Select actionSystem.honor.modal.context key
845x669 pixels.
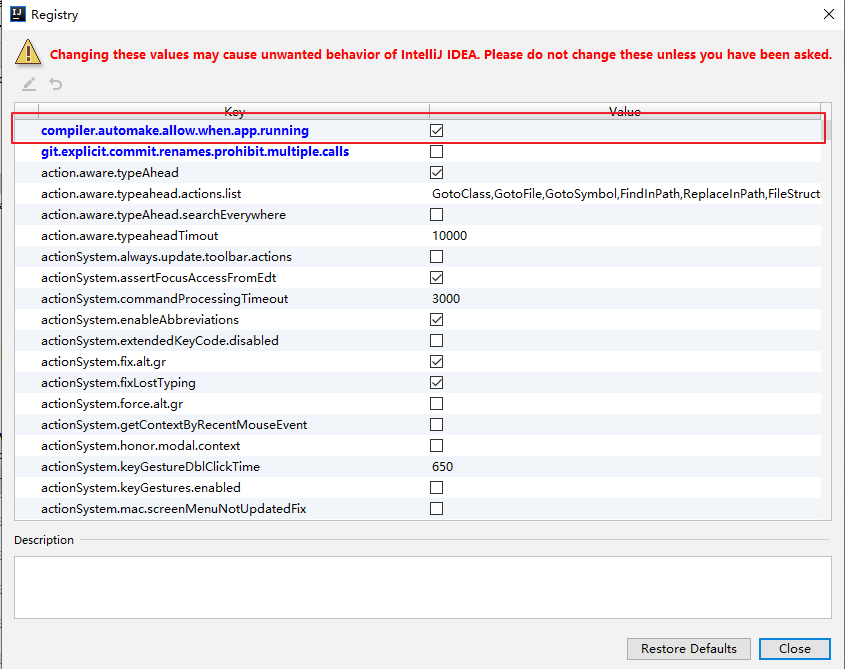141,446
